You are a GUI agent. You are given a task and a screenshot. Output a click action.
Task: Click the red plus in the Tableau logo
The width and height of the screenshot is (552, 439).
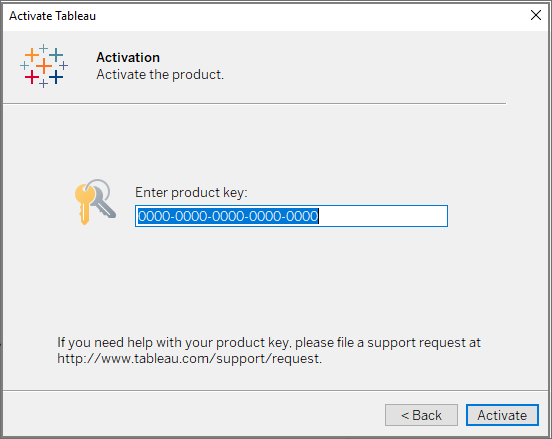tap(32, 77)
